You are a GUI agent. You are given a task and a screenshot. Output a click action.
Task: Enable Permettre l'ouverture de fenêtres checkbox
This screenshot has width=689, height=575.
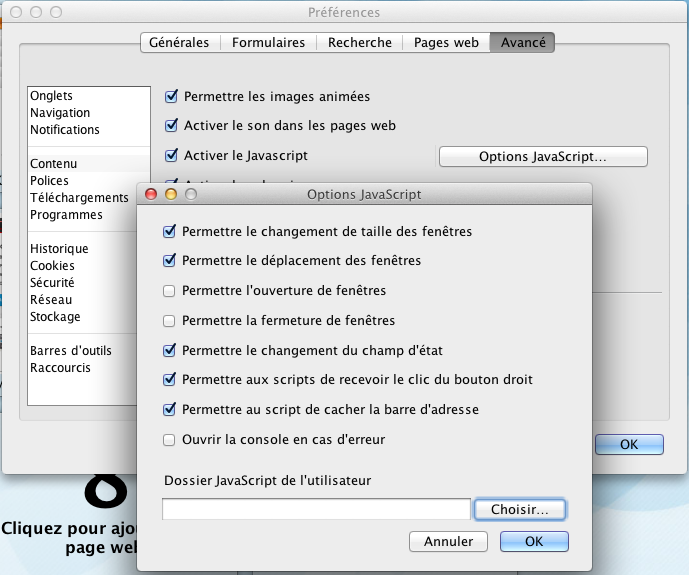[169, 291]
